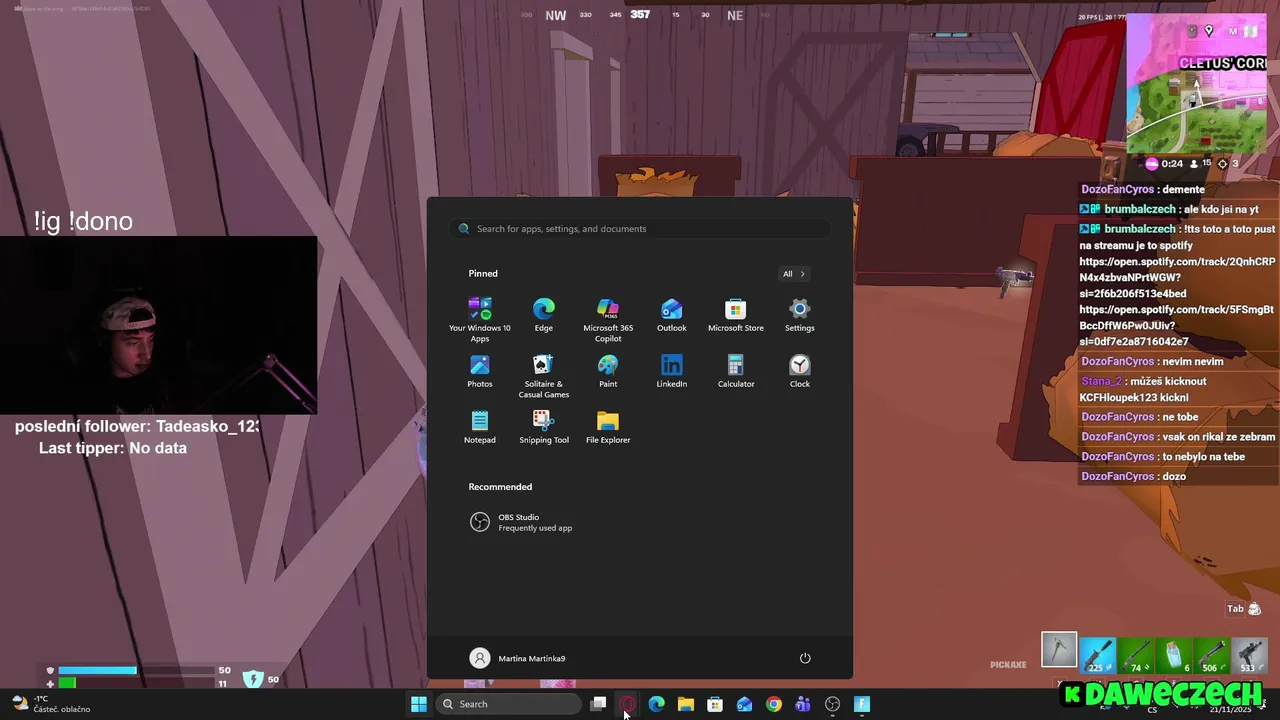Image resolution: width=1280 pixels, height=720 pixels.
Task: Open Outlook mail from the taskbar
Action: [x=744, y=704]
